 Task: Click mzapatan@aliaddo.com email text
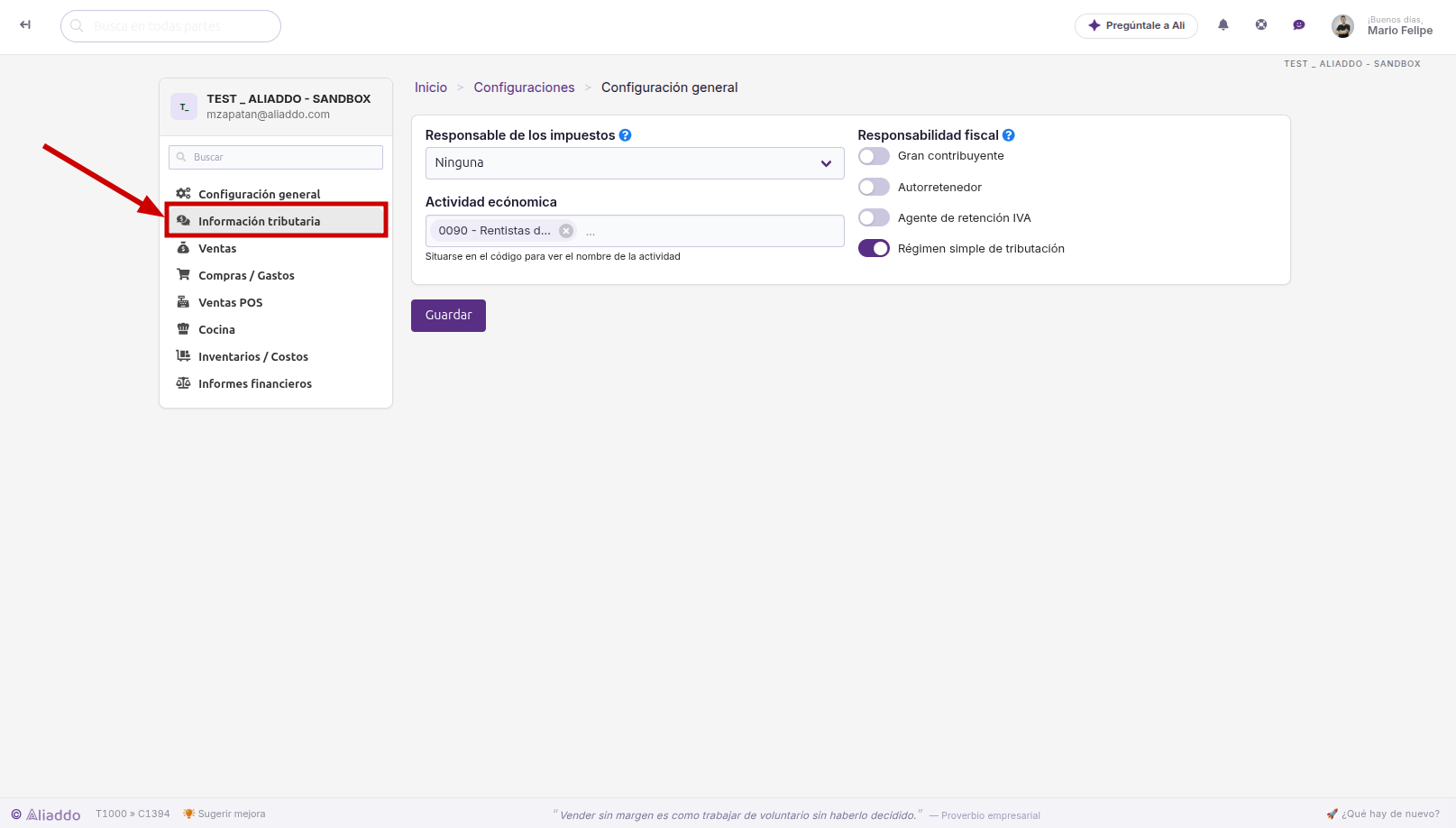click(x=268, y=115)
